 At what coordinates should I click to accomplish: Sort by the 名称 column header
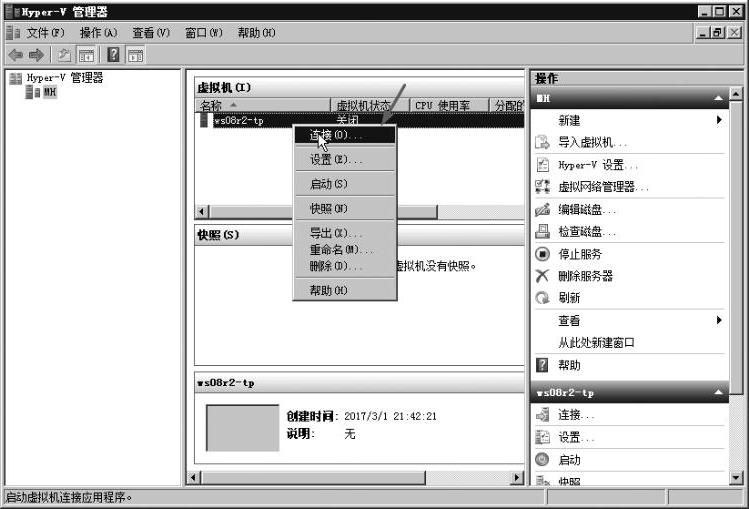(x=263, y=106)
